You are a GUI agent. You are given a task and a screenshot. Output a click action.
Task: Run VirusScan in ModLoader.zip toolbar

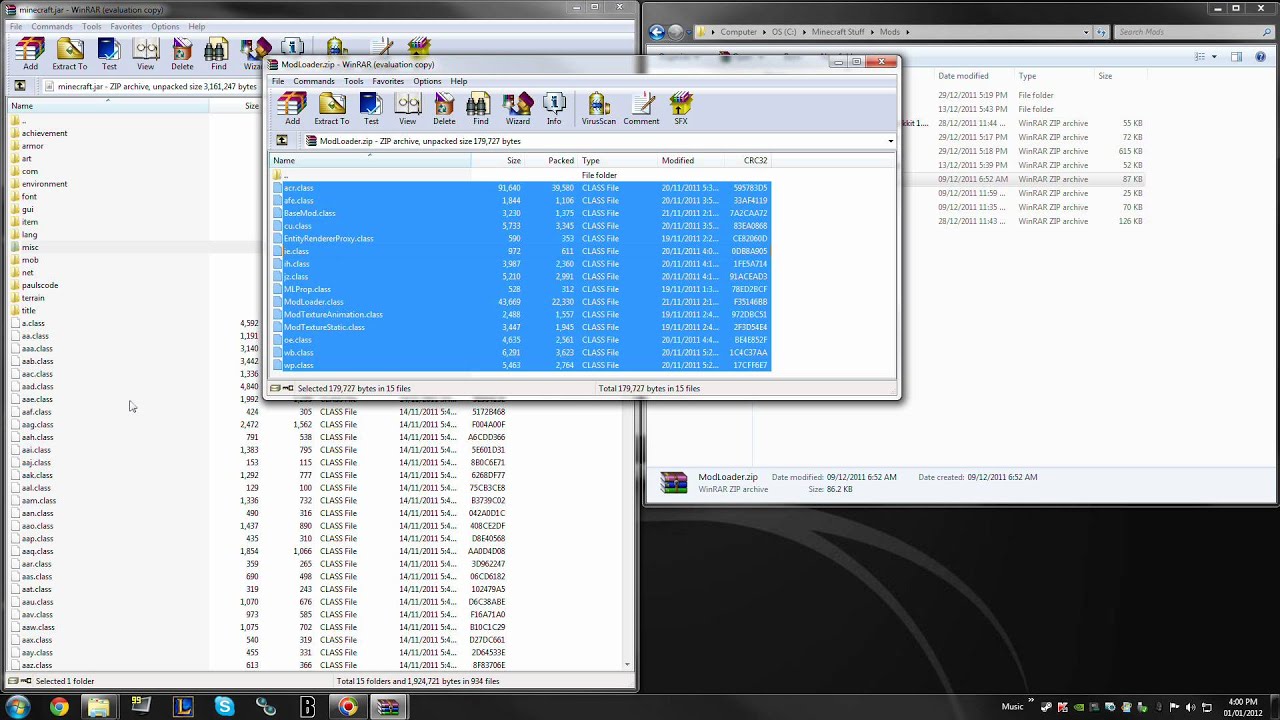599,108
